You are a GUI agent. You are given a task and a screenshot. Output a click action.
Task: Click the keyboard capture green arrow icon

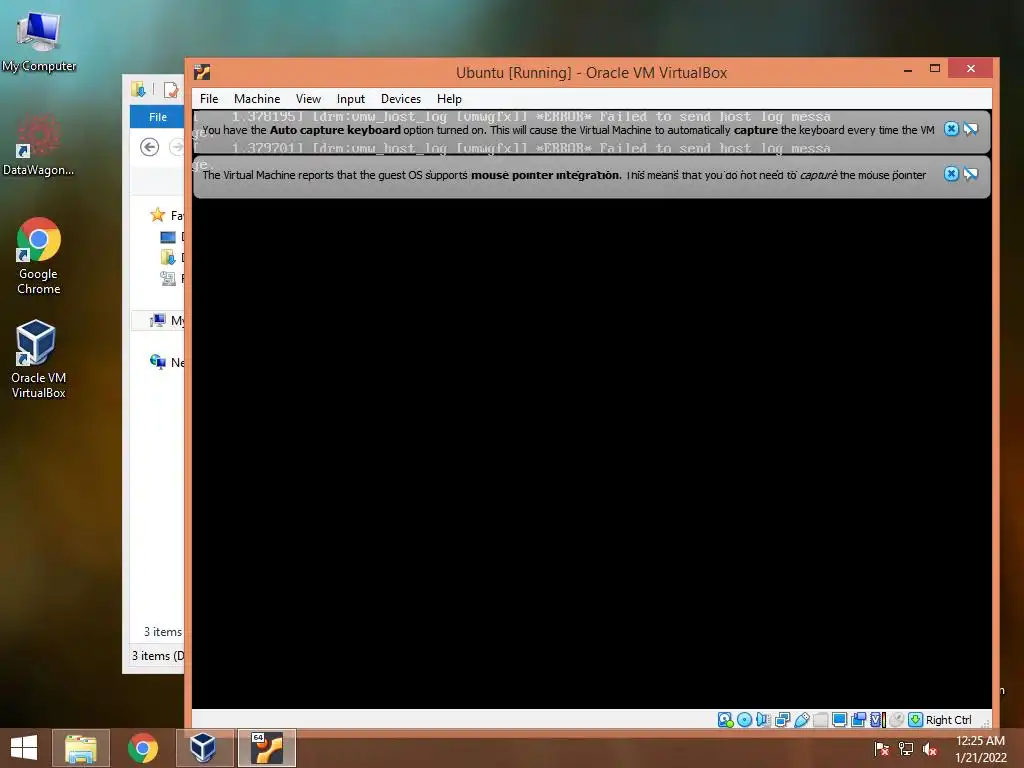(916, 720)
